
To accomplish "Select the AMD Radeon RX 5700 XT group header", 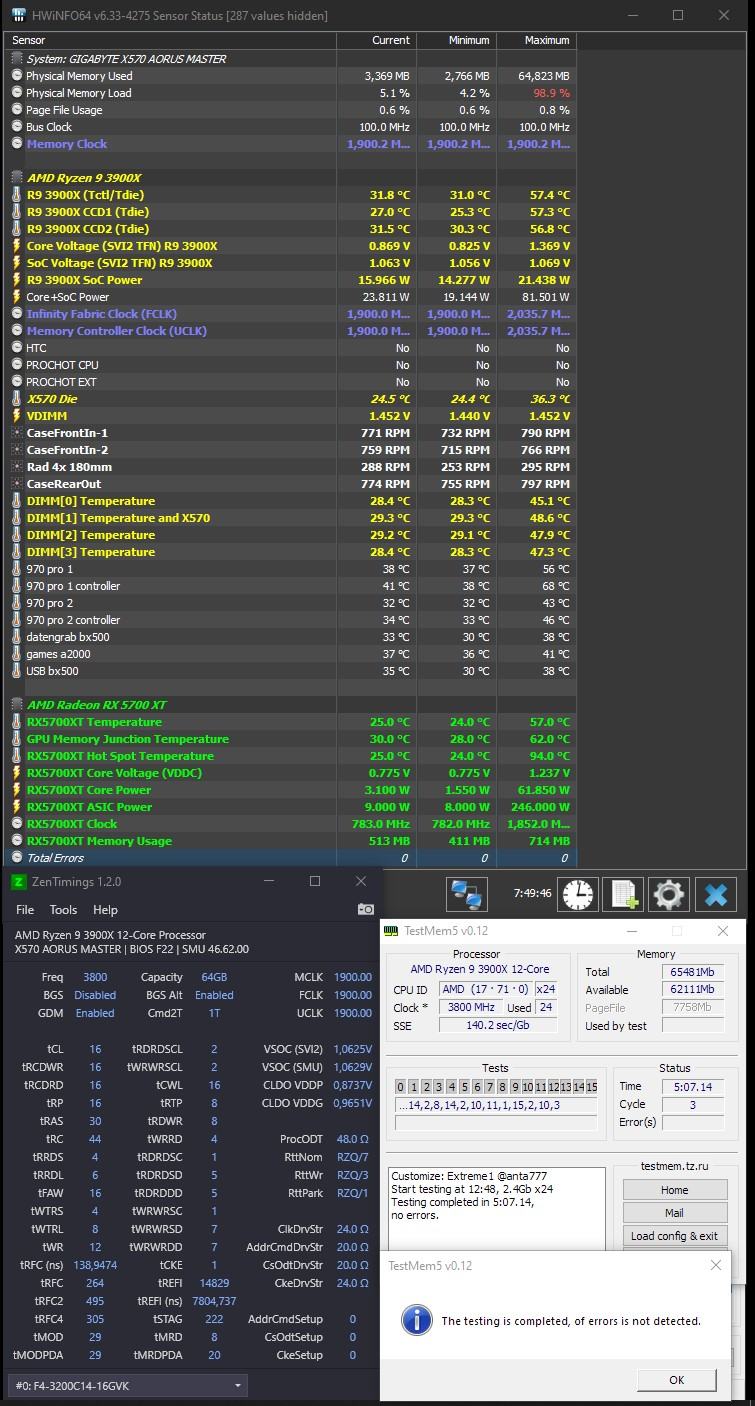I will pos(290,705).
